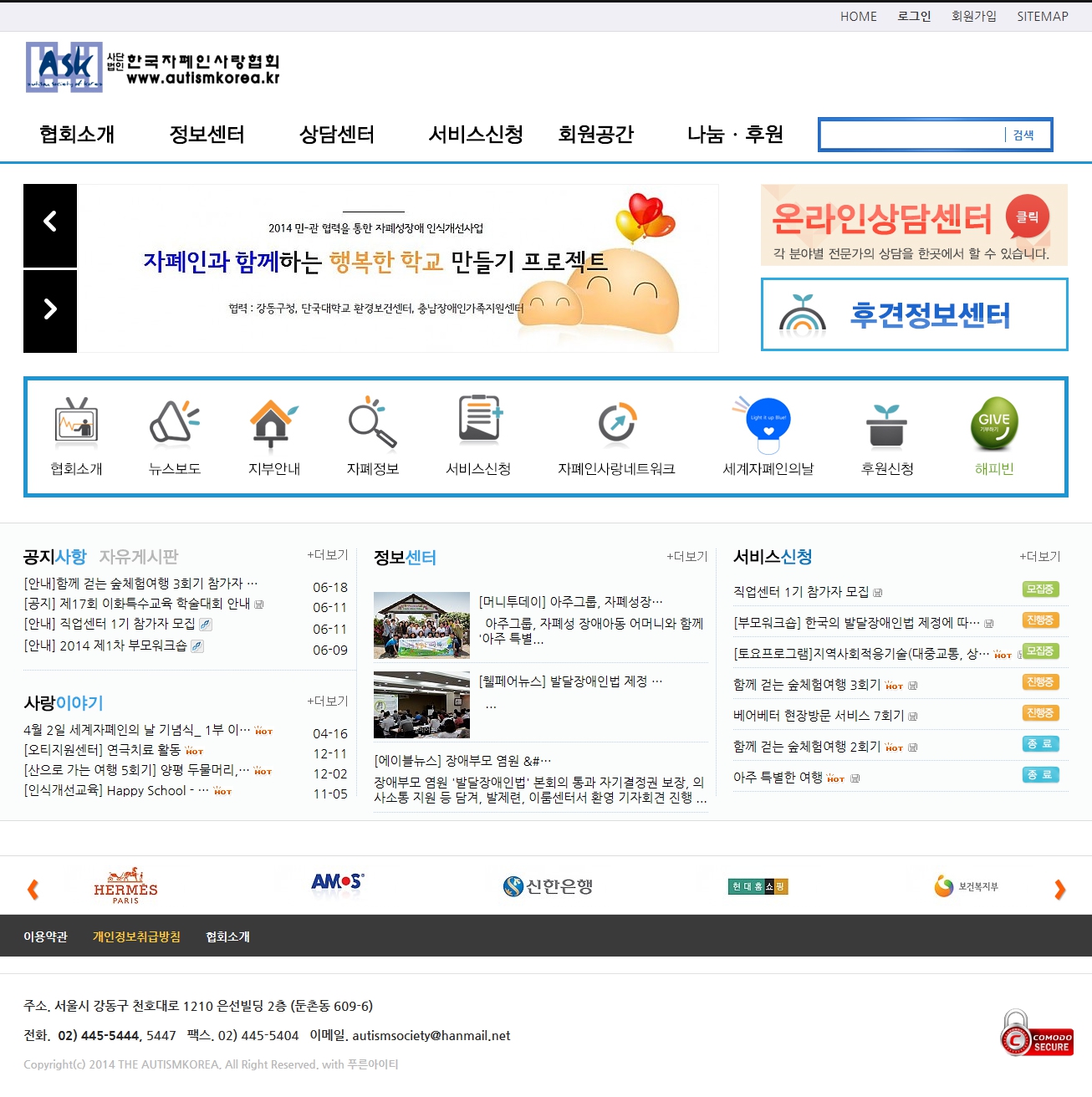Open the 온라인상담센터 banner
Screen dimensions: 1092x1097
coord(914,225)
